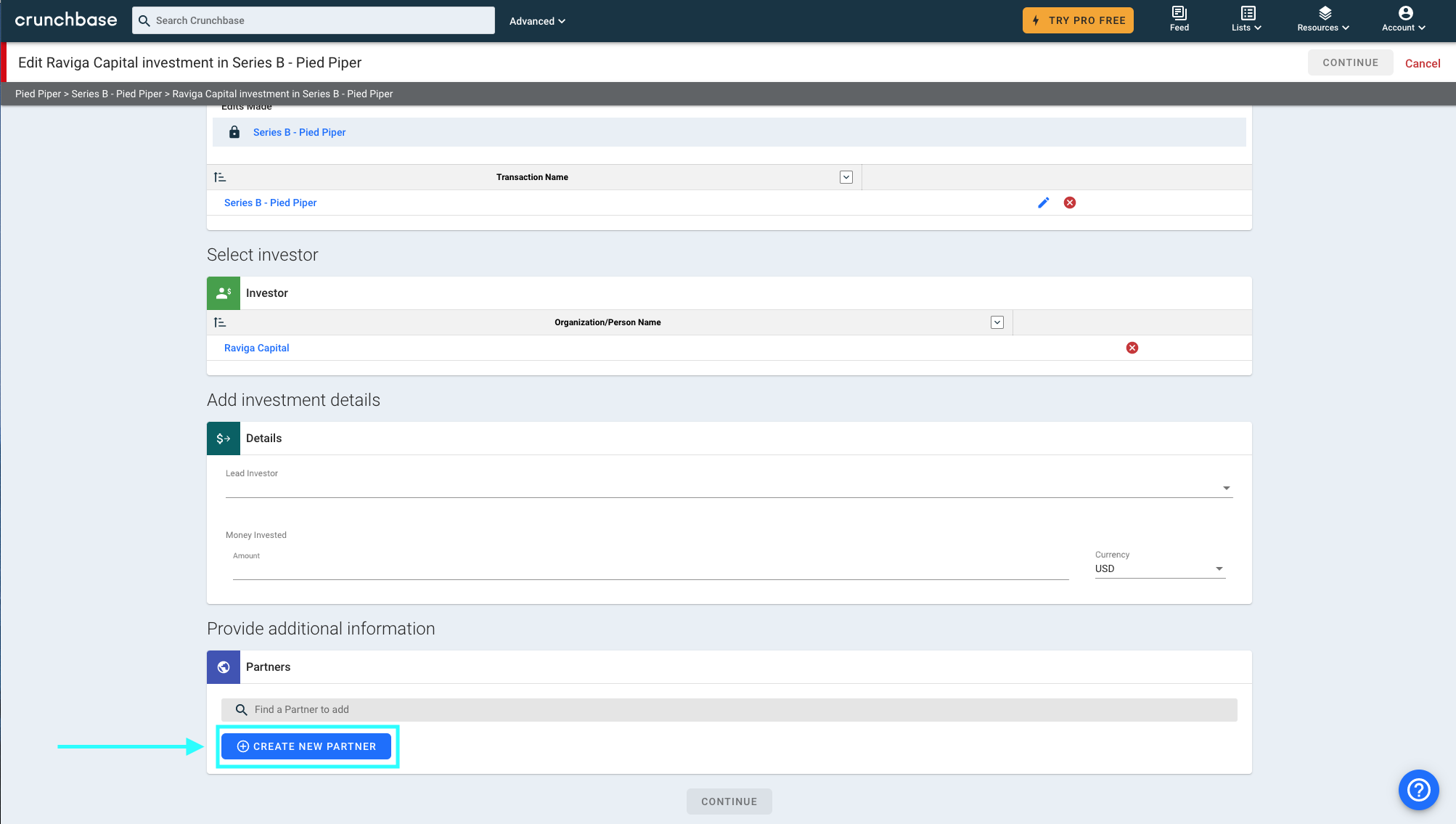Image resolution: width=1456 pixels, height=824 pixels.
Task: Click TRY PRO FREE button
Action: [x=1078, y=20]
